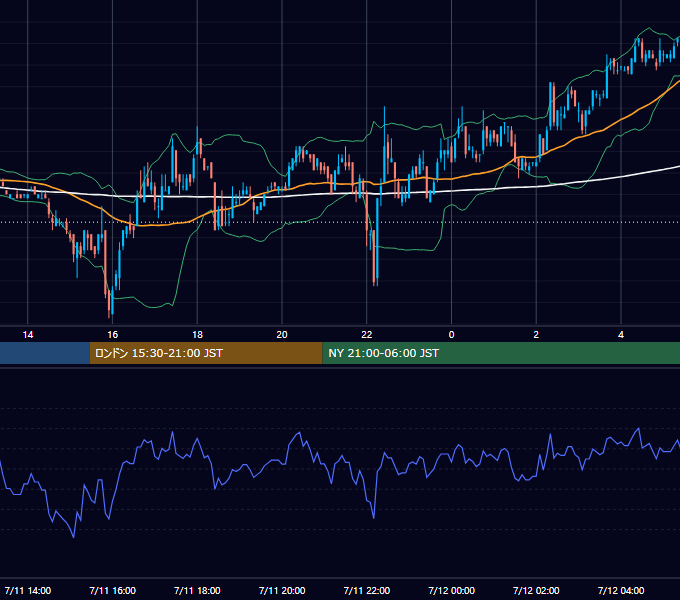680x600 pixels.
Task: Click the 7/11 22:00 time label
Action: [367, 590]
